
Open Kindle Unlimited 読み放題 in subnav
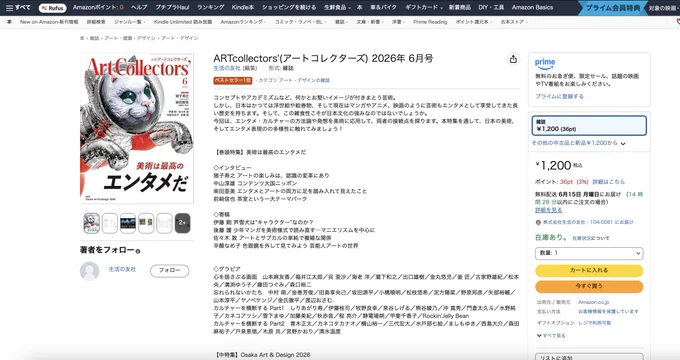(183, 22)
